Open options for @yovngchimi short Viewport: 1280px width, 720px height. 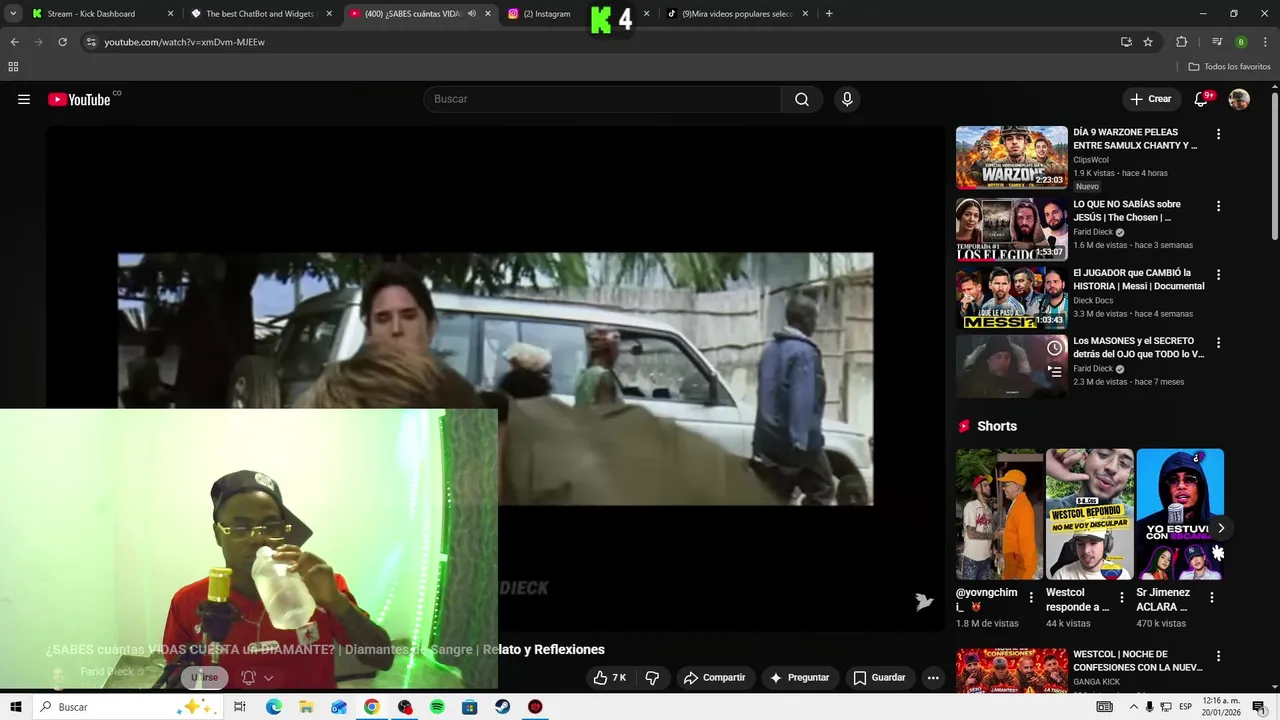tap(1031, 597)
